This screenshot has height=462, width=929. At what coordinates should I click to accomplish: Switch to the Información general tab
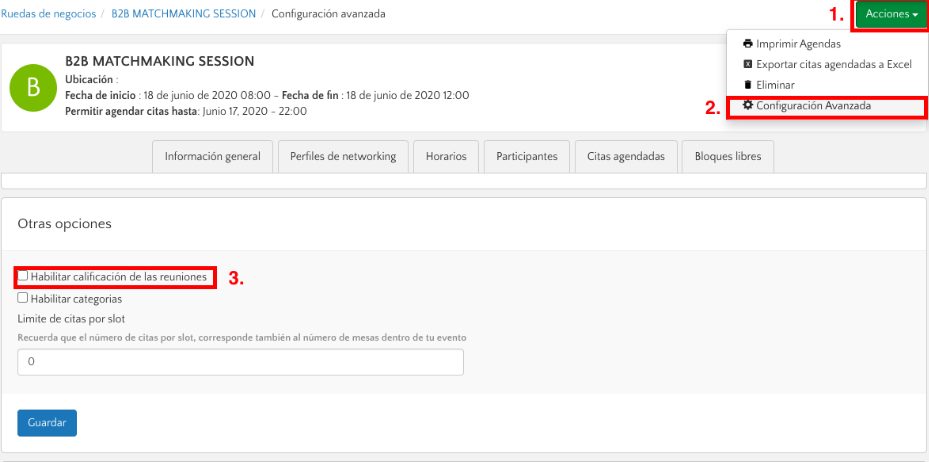click(x=212, y=157)
